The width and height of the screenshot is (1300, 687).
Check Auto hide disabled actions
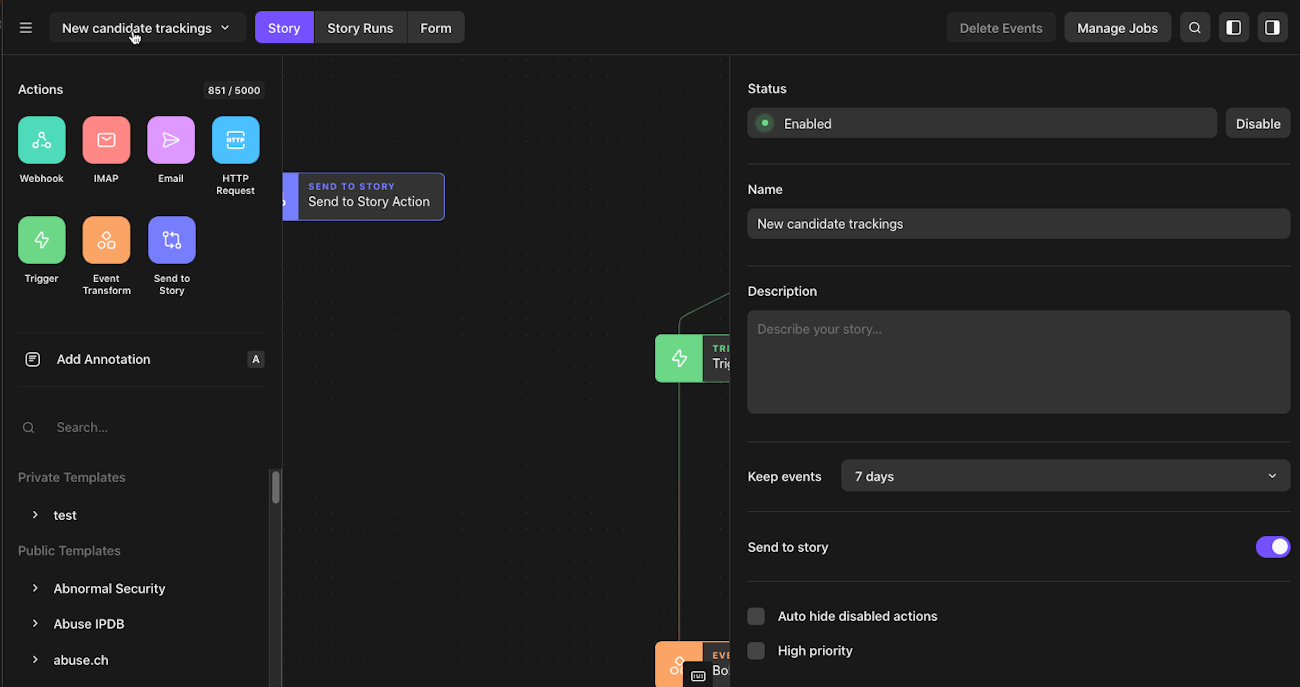[756, 616]
